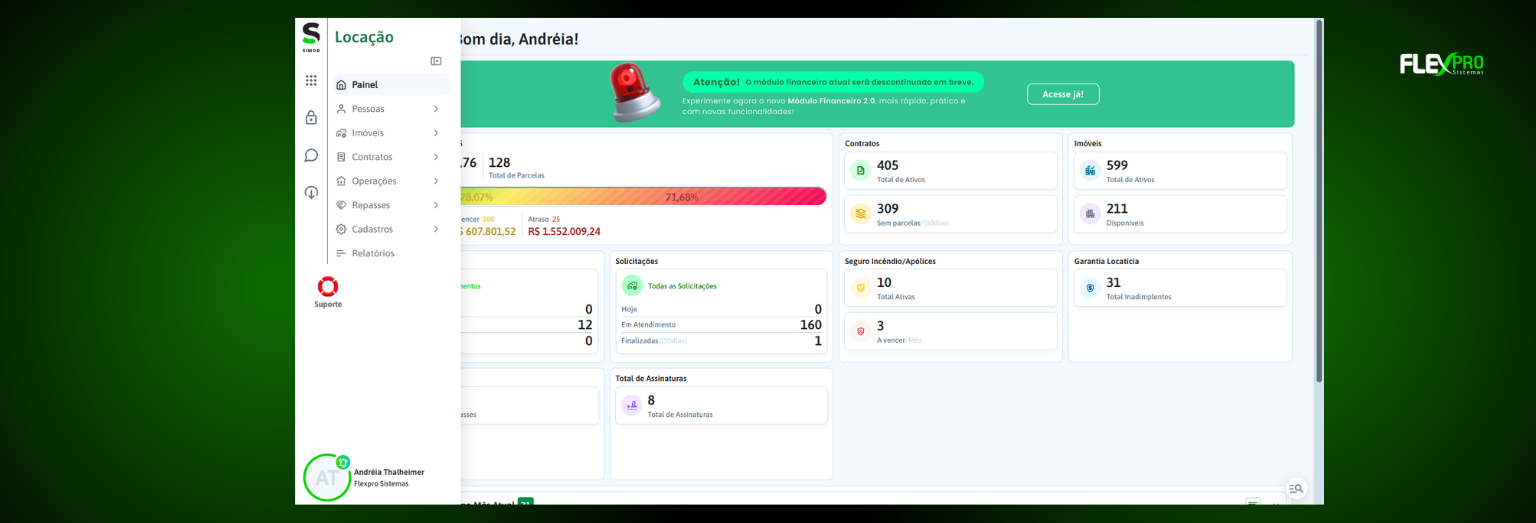Click the SIMOB logo icon
Viewport: 1536px width, 523px height.
[x=311, y=37]
